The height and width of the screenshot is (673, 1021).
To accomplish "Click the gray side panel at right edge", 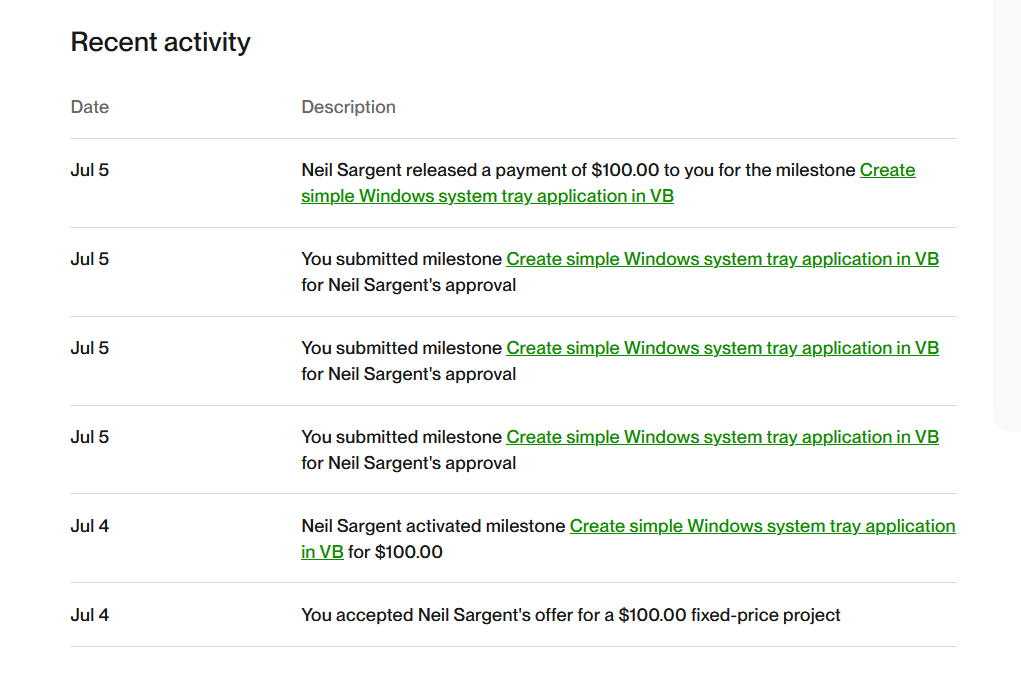I will tap(1006, 200).
